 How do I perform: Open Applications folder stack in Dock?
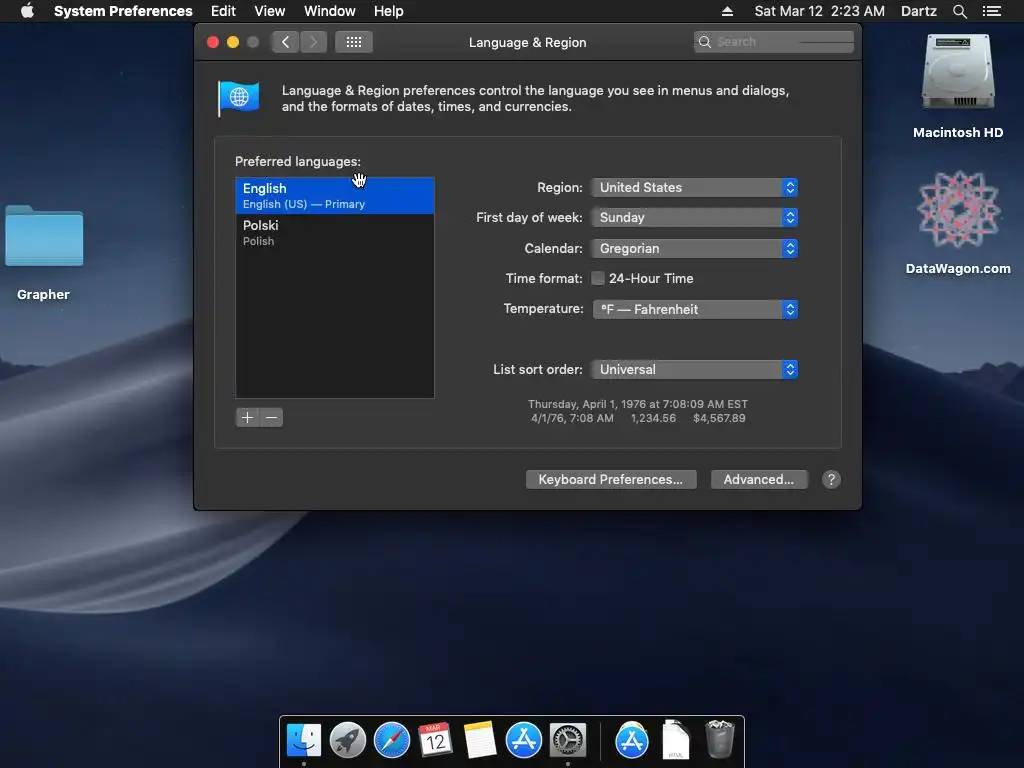(632, 740)
